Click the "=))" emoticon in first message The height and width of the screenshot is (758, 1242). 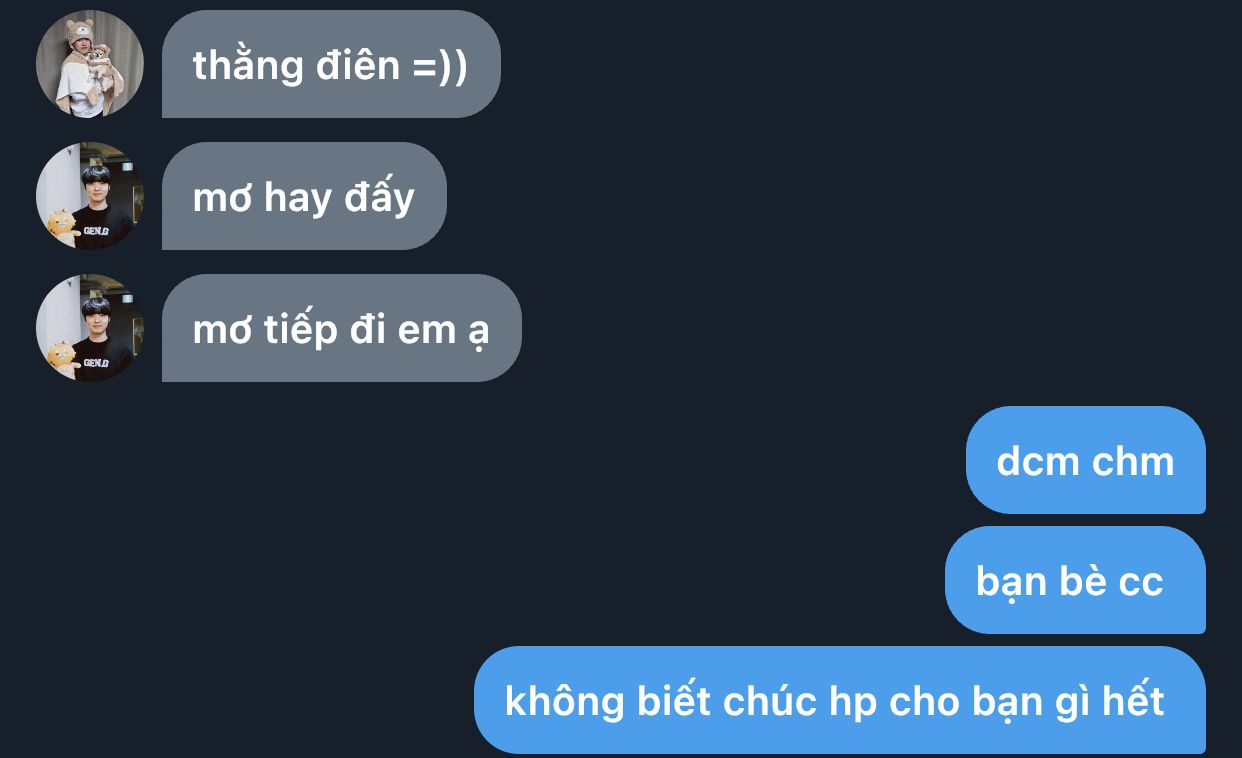440,65
